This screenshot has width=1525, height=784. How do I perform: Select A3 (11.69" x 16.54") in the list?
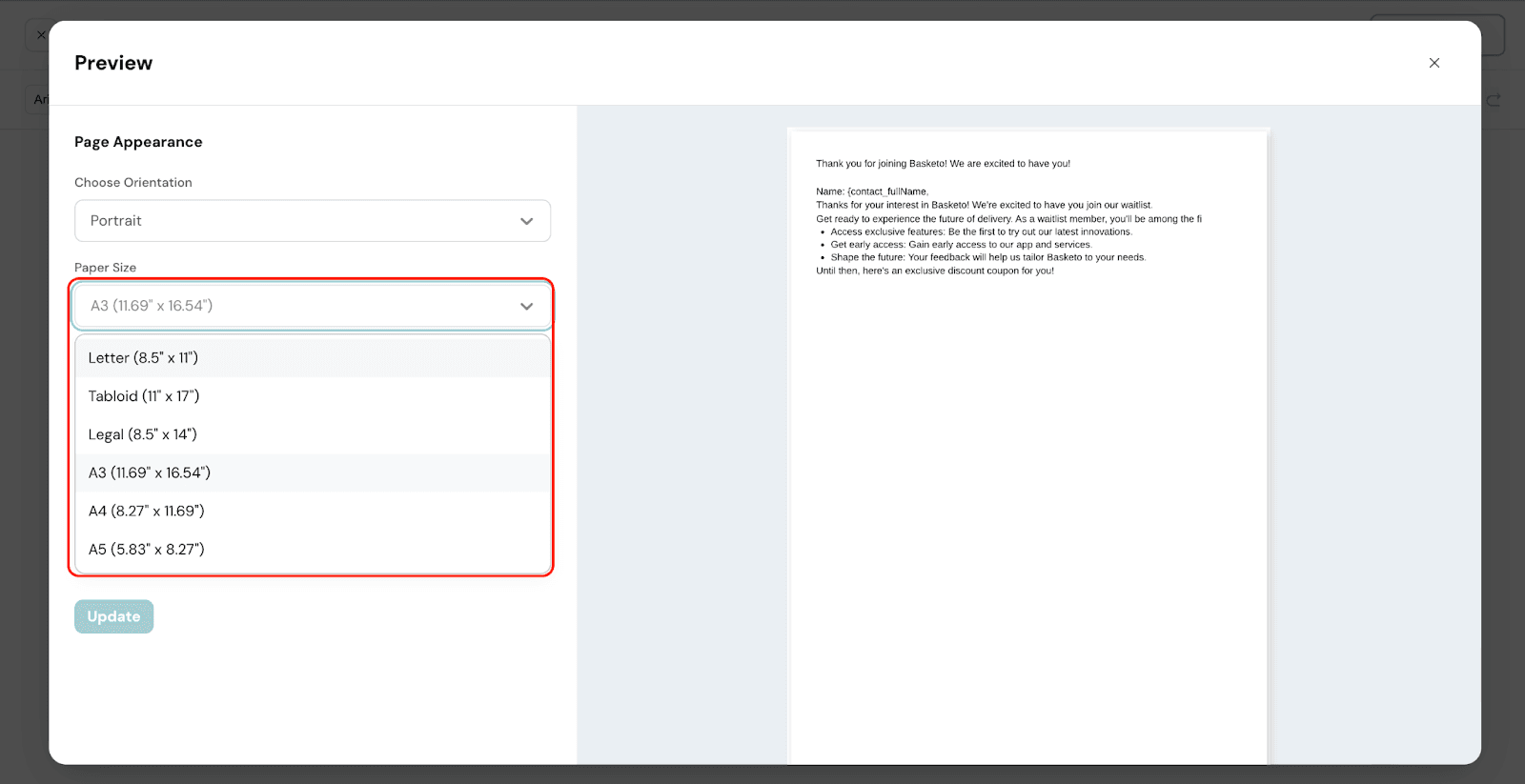150,472
